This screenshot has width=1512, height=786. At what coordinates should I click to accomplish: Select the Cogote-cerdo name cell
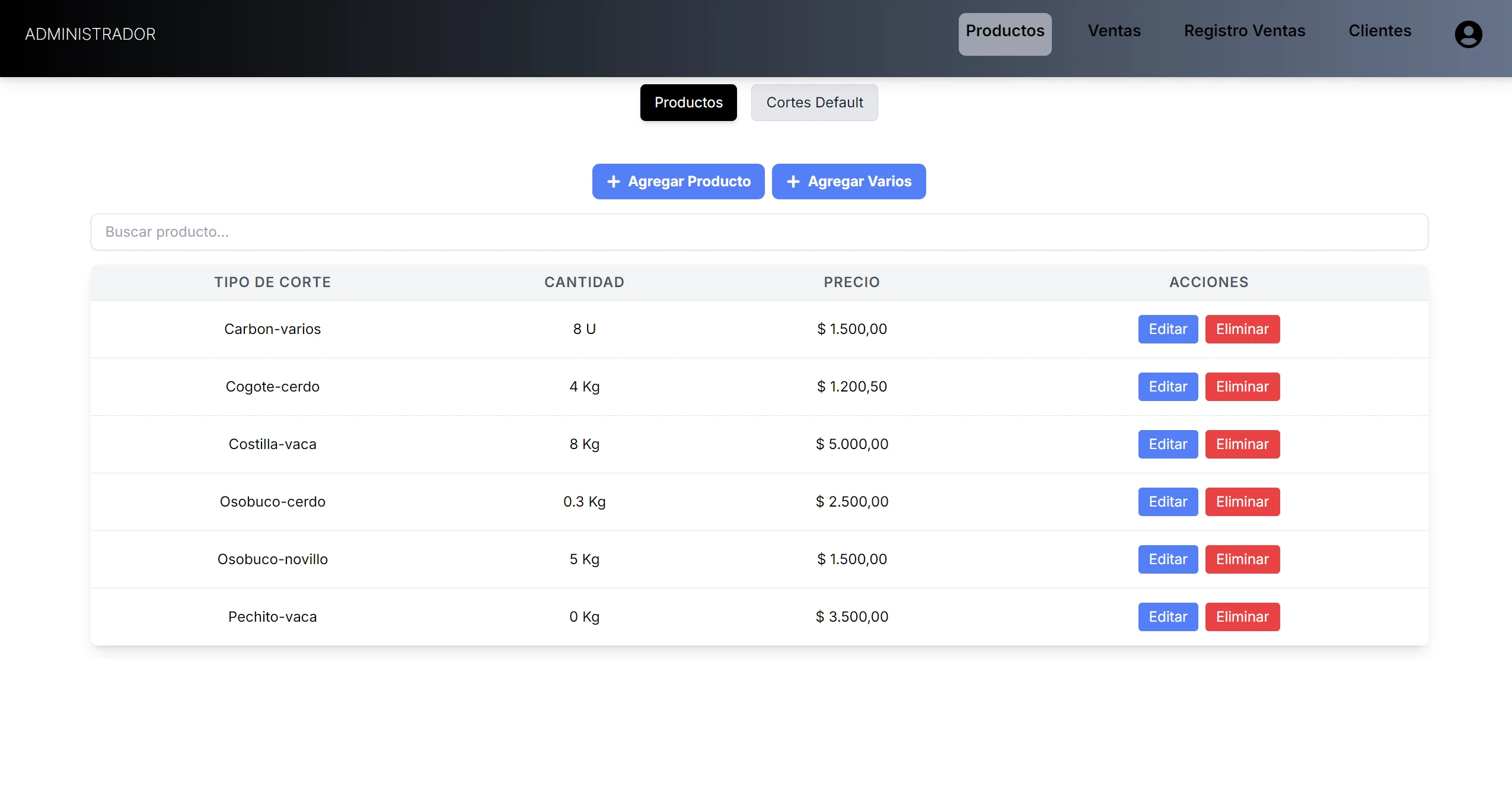273,387
